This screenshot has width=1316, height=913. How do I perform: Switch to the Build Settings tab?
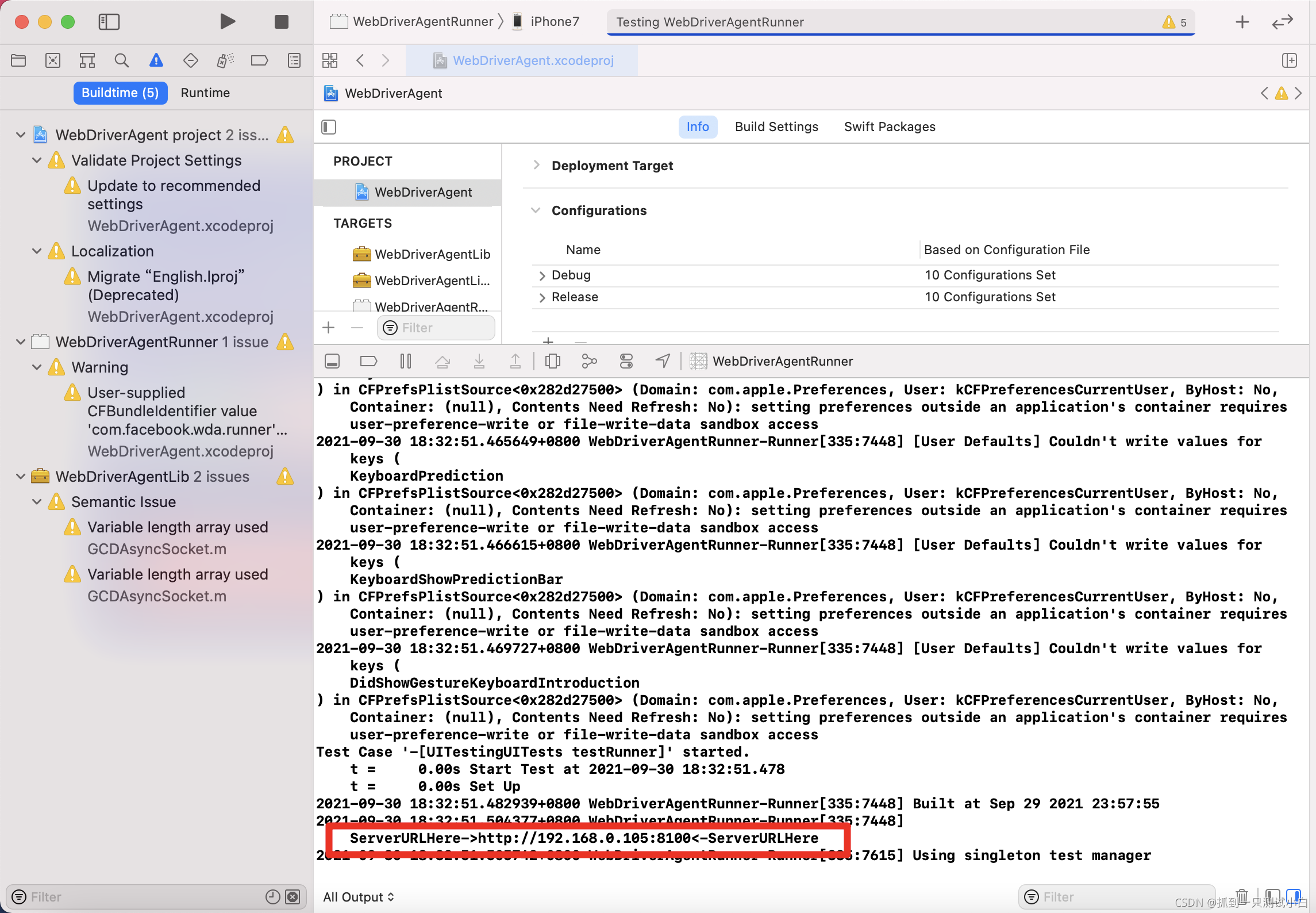tap(776, 126)
